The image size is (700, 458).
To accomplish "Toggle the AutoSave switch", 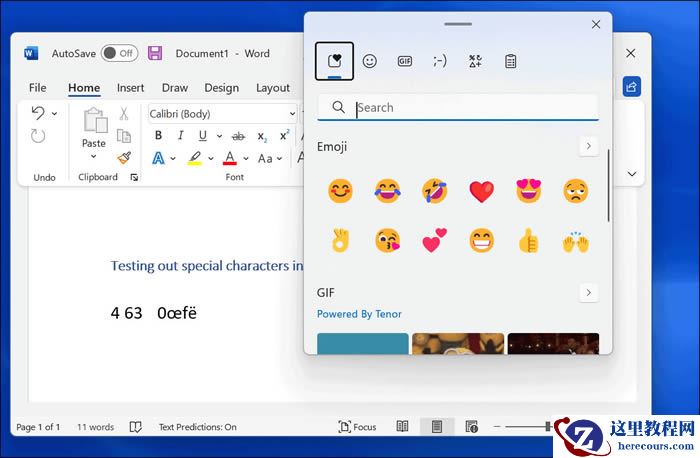I will point(119,53).
